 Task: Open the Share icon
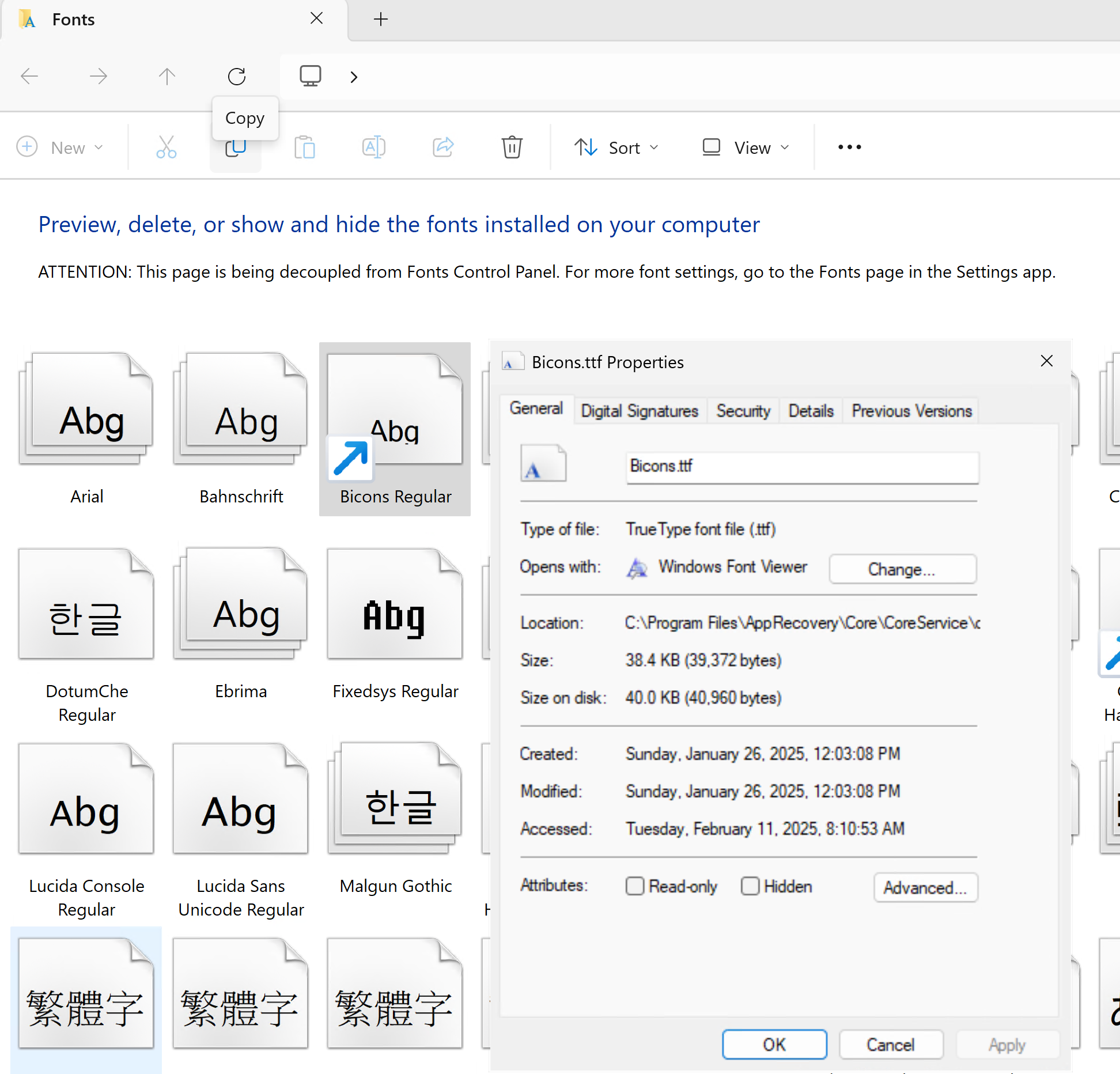[x=442, y=147]
